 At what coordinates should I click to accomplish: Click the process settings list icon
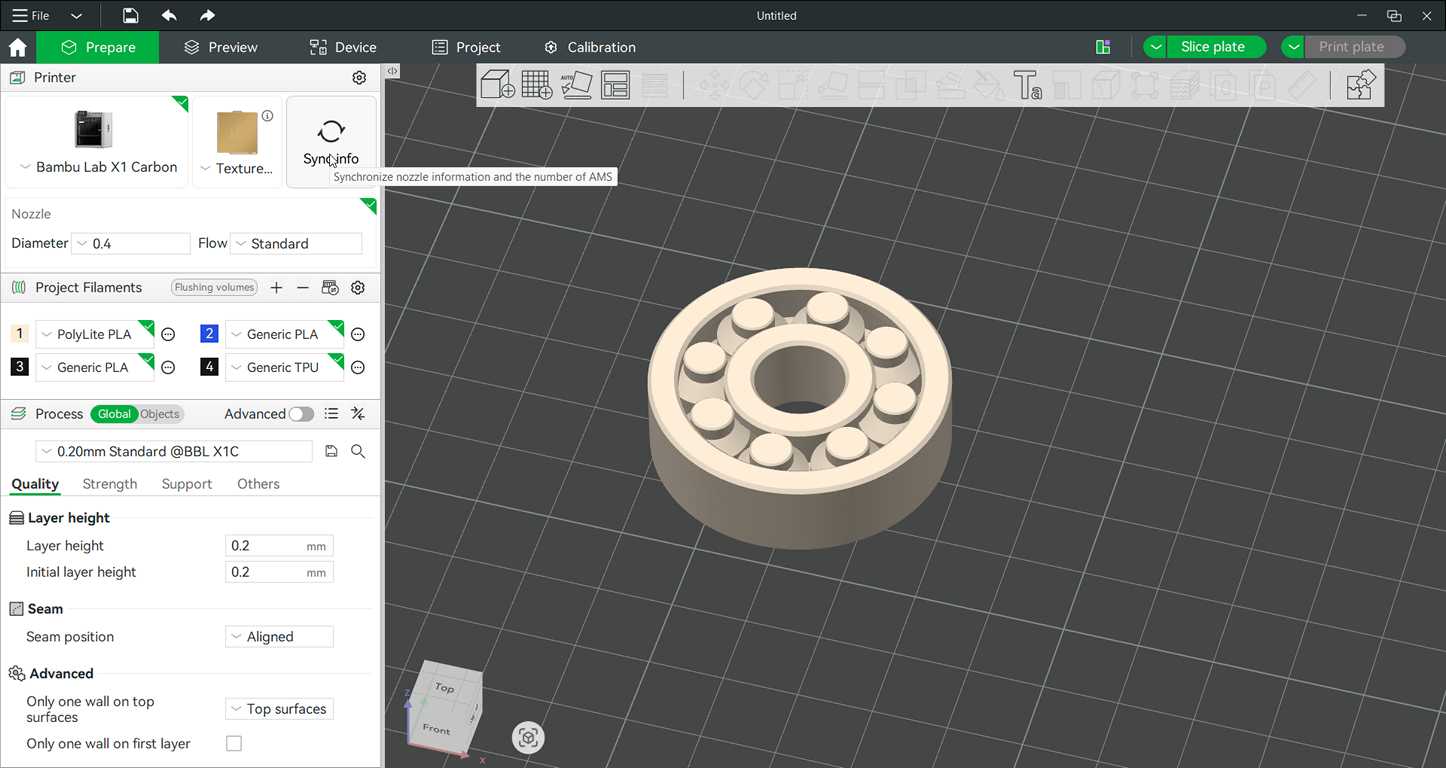[331, 413]
